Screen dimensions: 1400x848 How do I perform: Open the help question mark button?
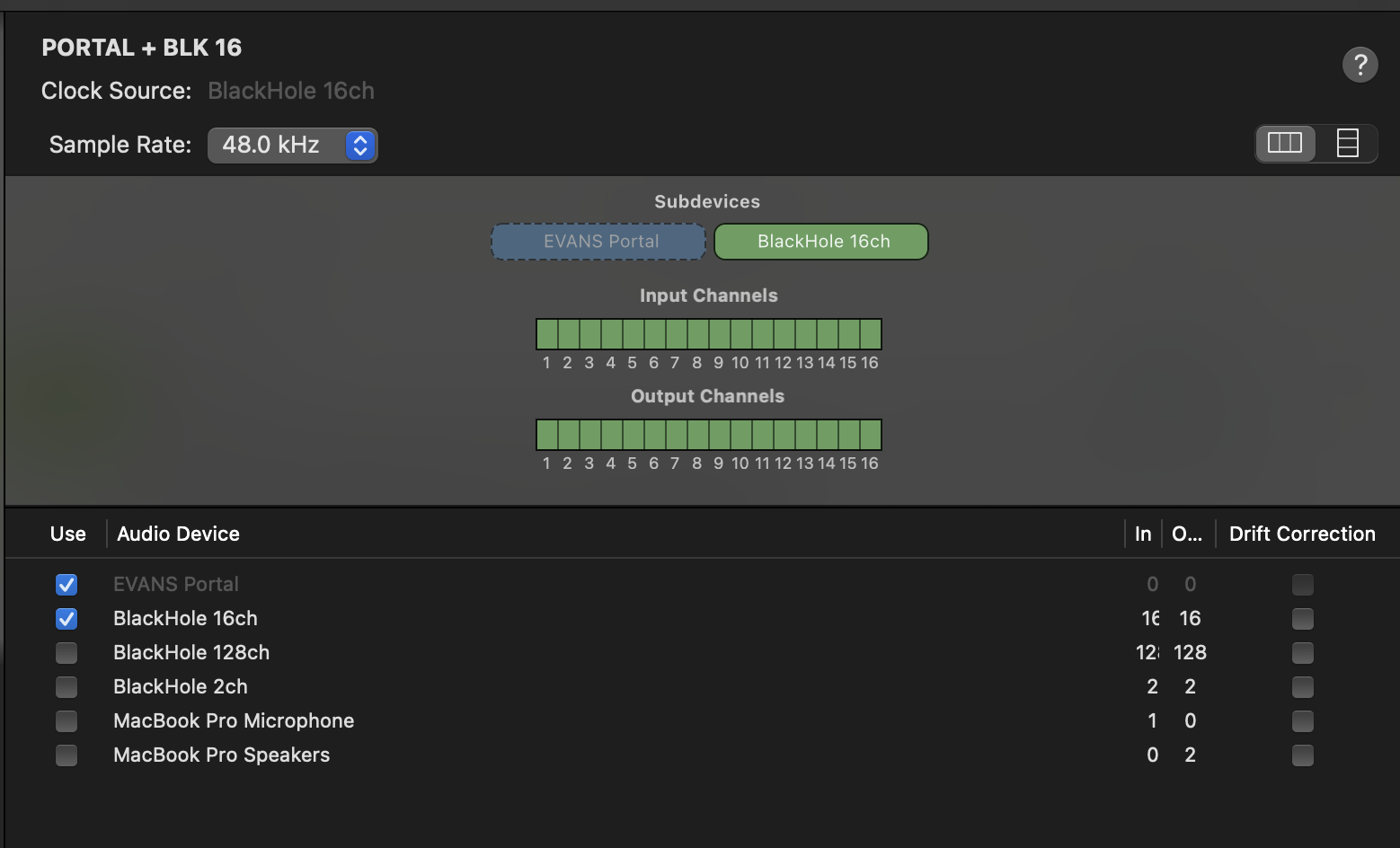click(1360, 65)
